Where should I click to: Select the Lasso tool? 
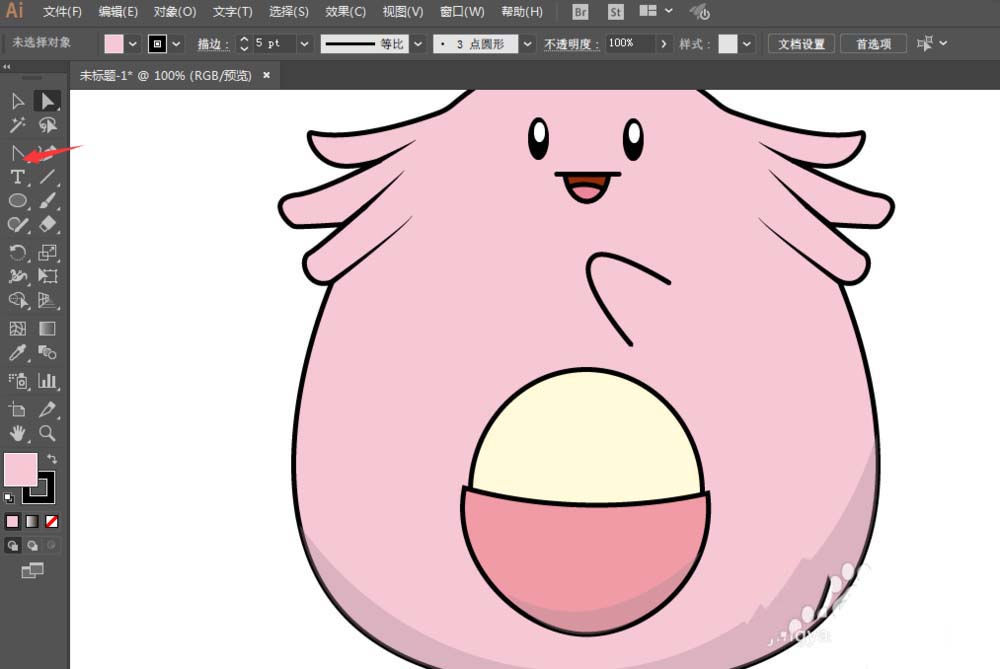pos(48,125)
